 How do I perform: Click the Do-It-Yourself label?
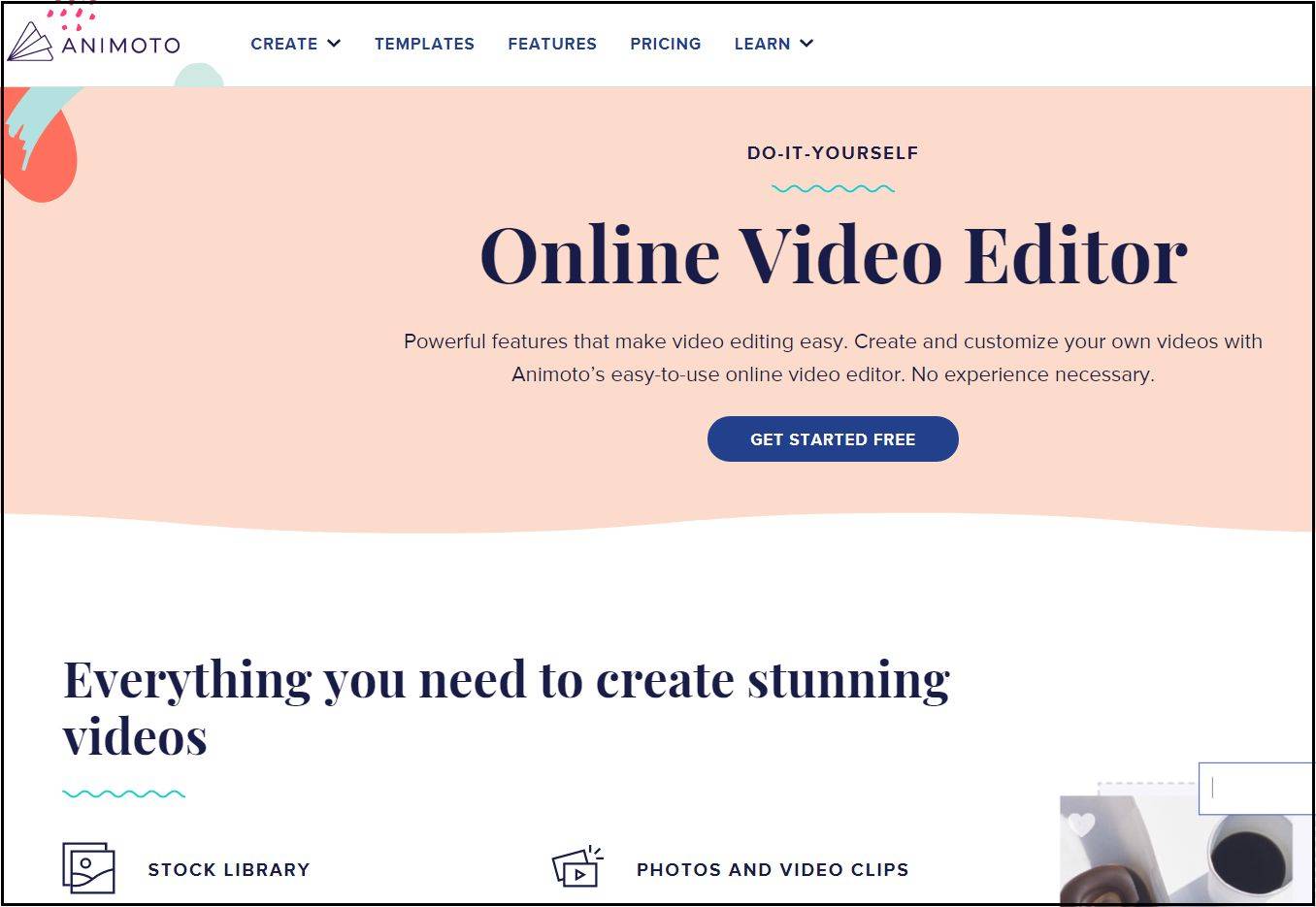click(x=833, y=153)
